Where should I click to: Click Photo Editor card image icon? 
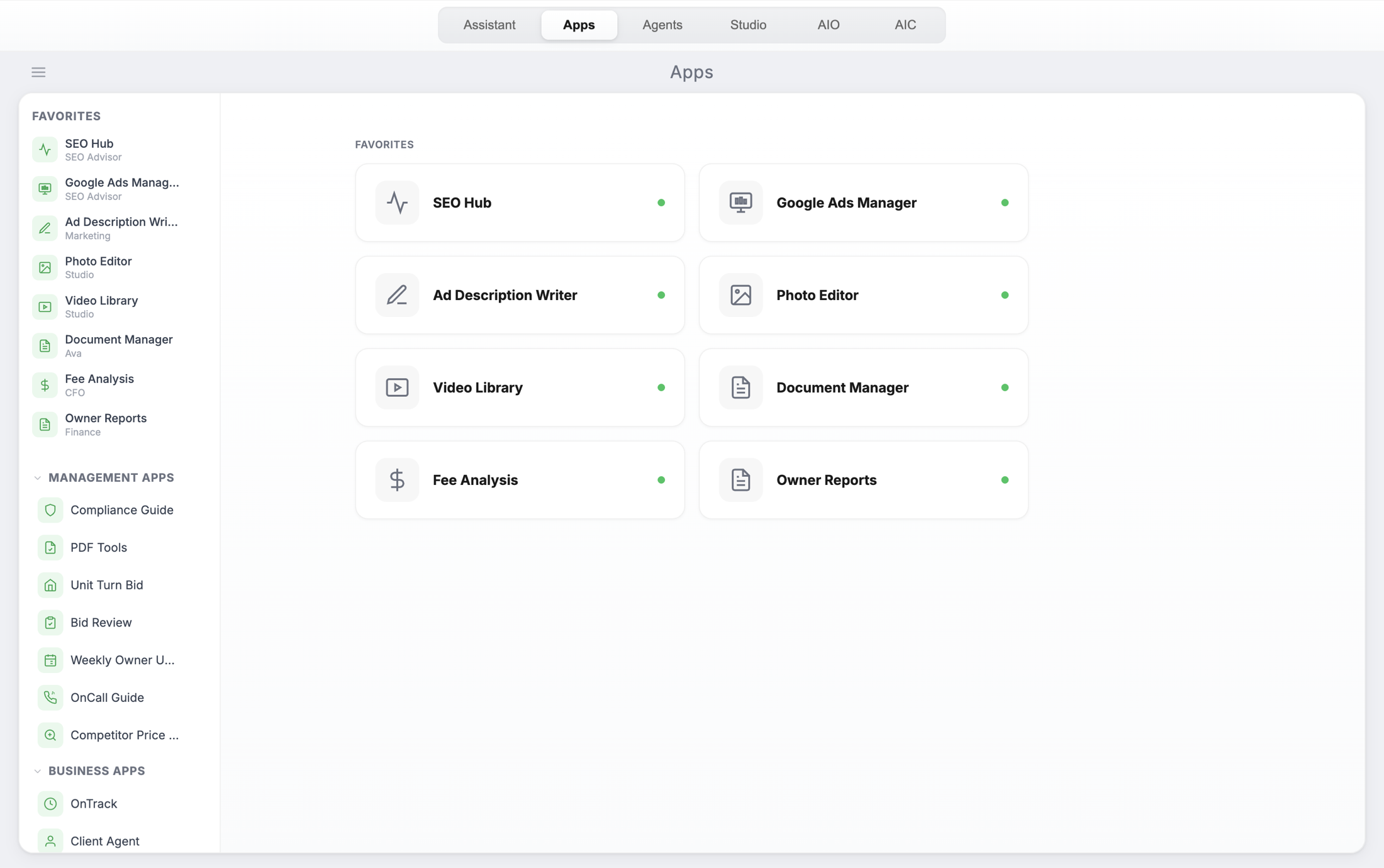click(740, 295)
